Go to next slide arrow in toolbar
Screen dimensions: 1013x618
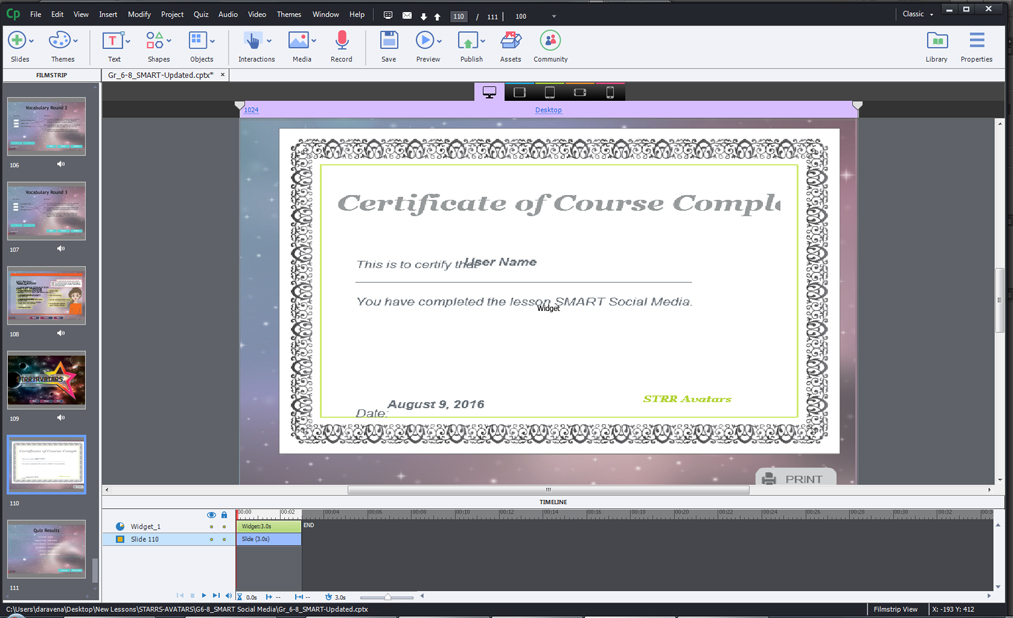424,16
